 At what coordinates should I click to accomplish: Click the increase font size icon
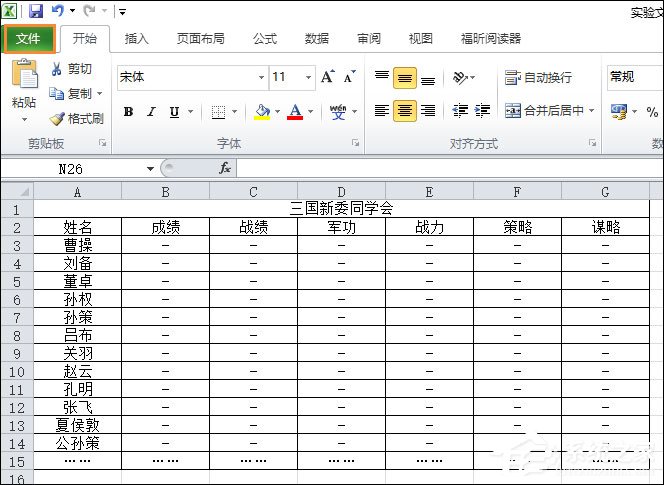[x=328, y=77]
